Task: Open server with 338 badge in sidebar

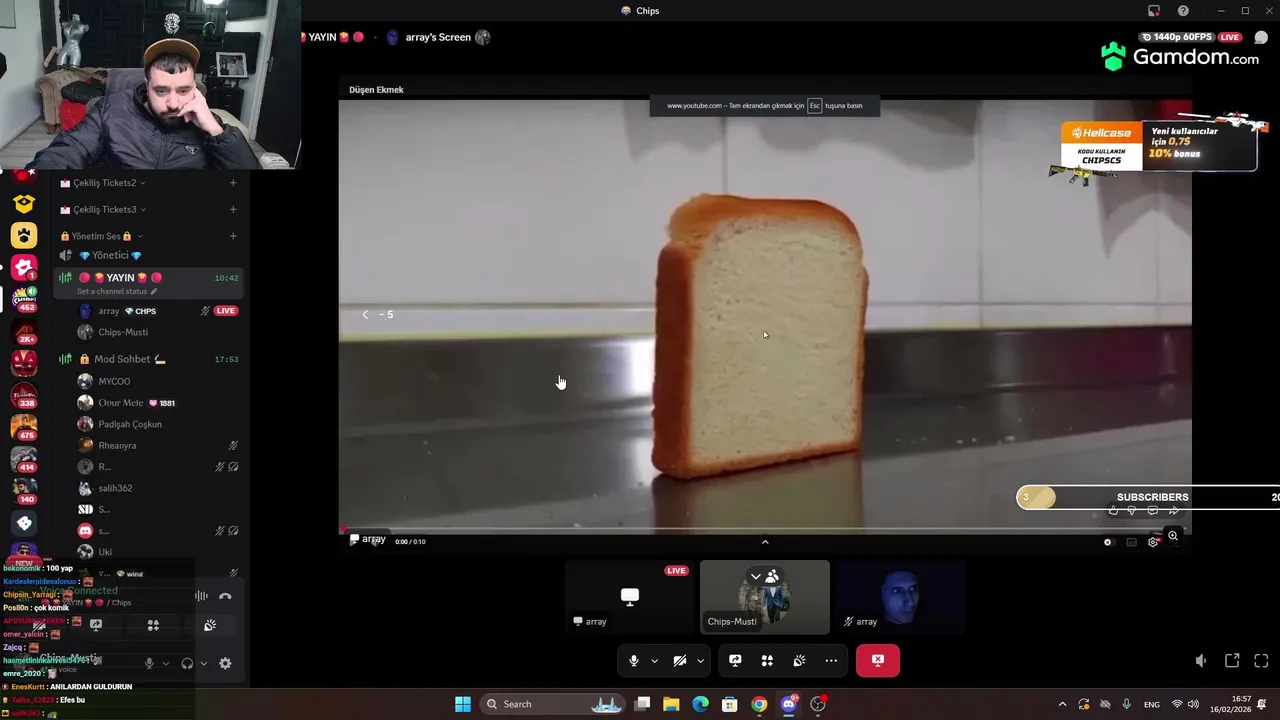Action: pos(24,395)
